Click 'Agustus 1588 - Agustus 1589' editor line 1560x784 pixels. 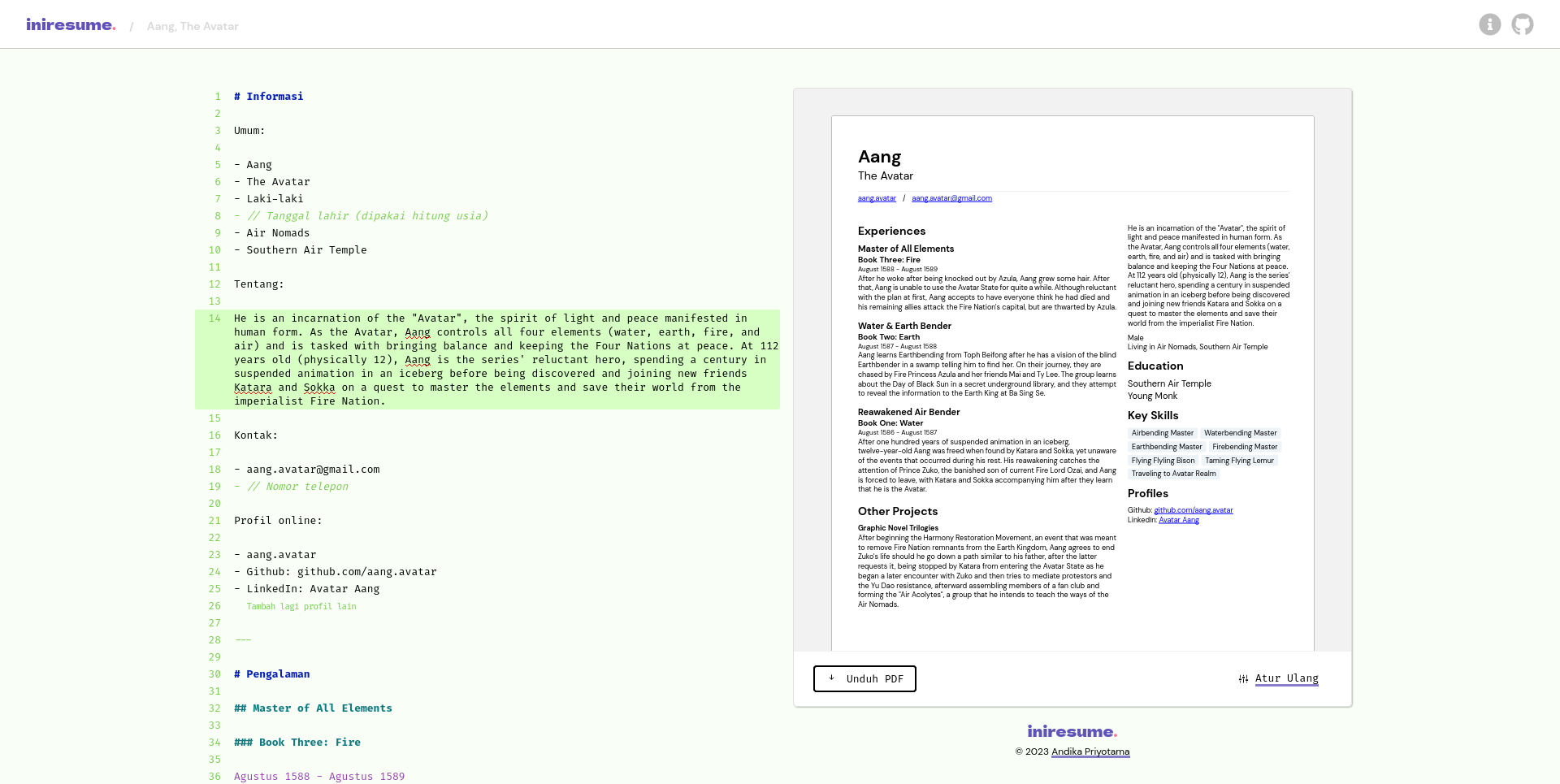319,777
